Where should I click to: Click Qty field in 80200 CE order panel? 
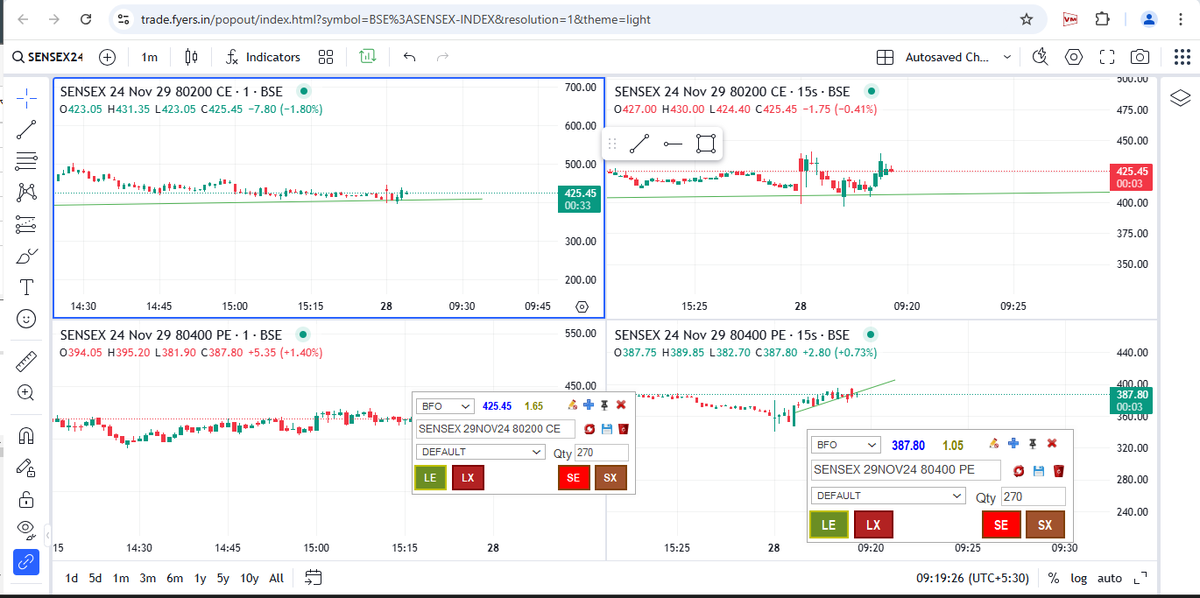[602, 453]
